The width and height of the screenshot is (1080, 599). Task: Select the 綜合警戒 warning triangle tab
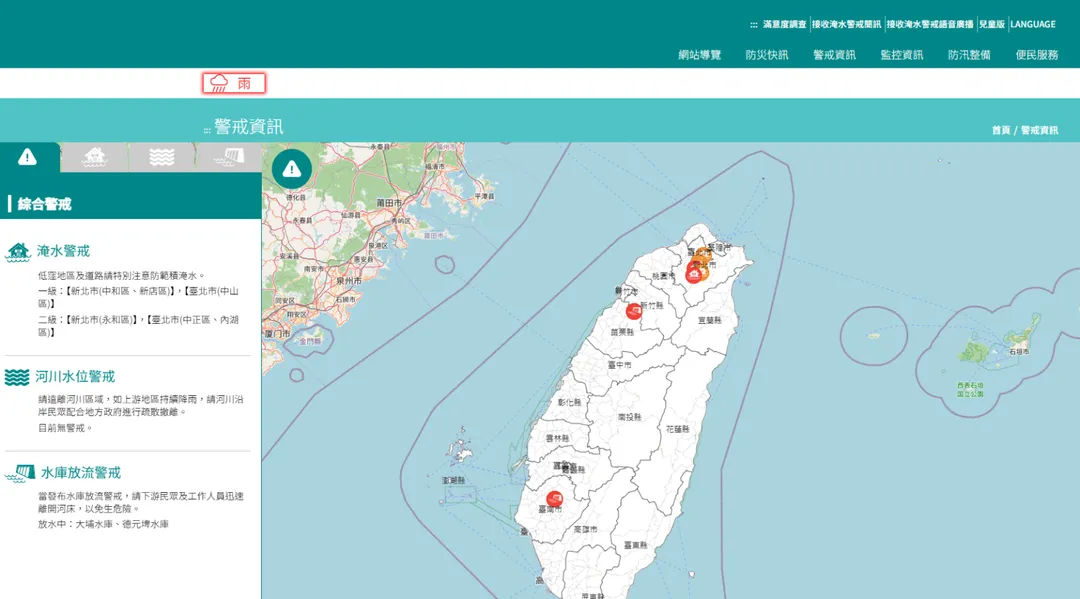[x=28, y=158]
